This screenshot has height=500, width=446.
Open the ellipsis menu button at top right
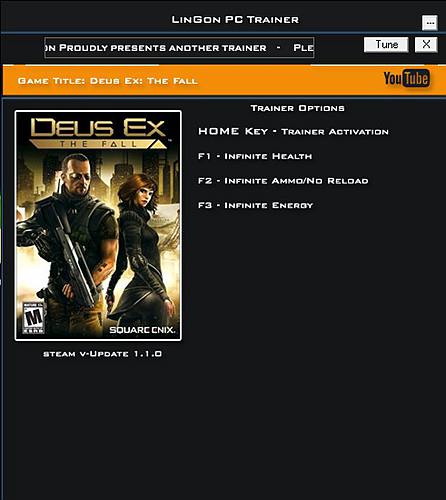[x=430, y=23]
